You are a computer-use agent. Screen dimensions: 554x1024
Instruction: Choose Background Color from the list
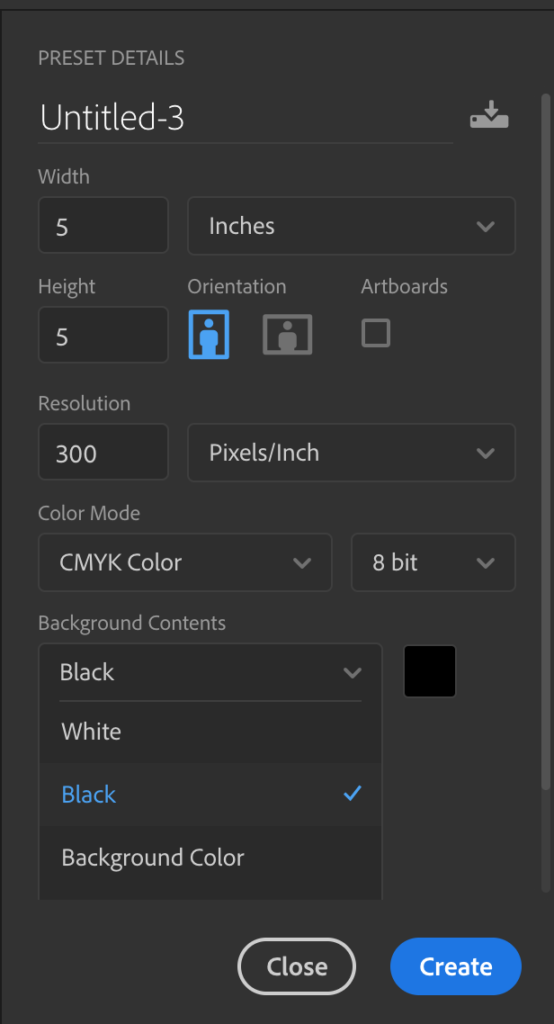coord(210,857)
